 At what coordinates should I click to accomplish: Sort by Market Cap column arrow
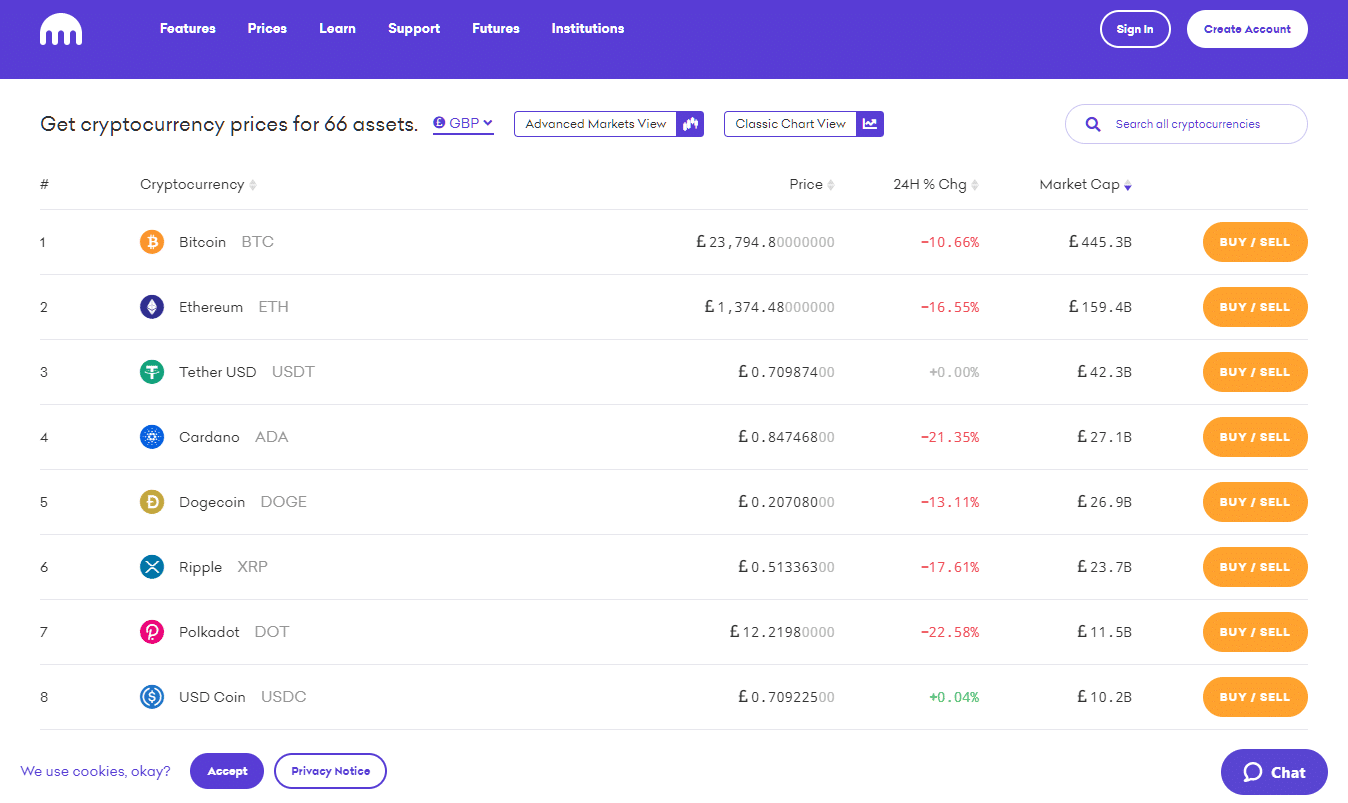coord(1128,185)
